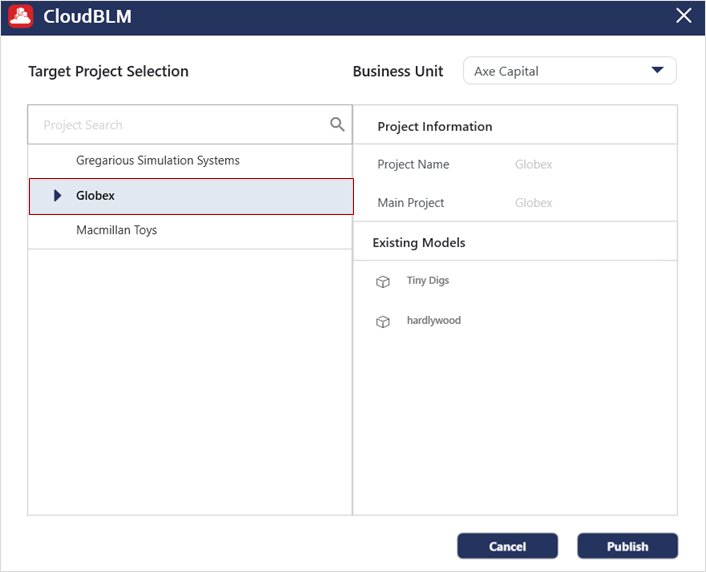Click the Publish button

pyautogui.click(x=628, y=546)
